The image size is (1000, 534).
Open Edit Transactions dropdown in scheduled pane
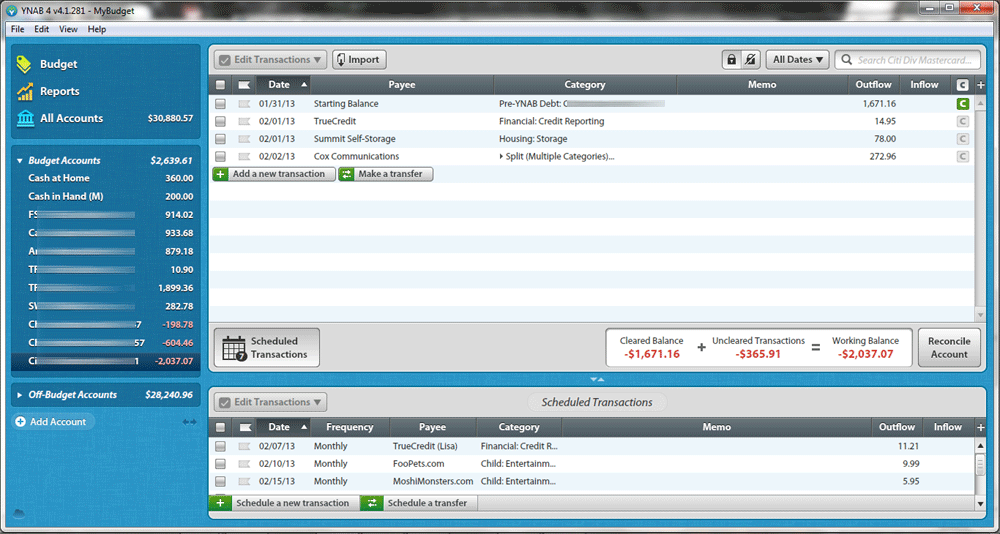pos(270,402)
